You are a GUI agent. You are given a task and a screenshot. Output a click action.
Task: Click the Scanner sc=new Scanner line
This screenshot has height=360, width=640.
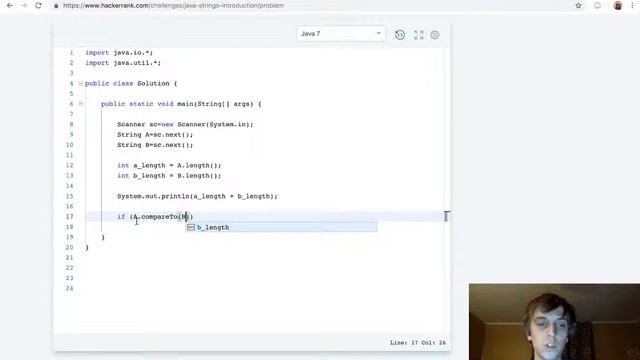185,124
